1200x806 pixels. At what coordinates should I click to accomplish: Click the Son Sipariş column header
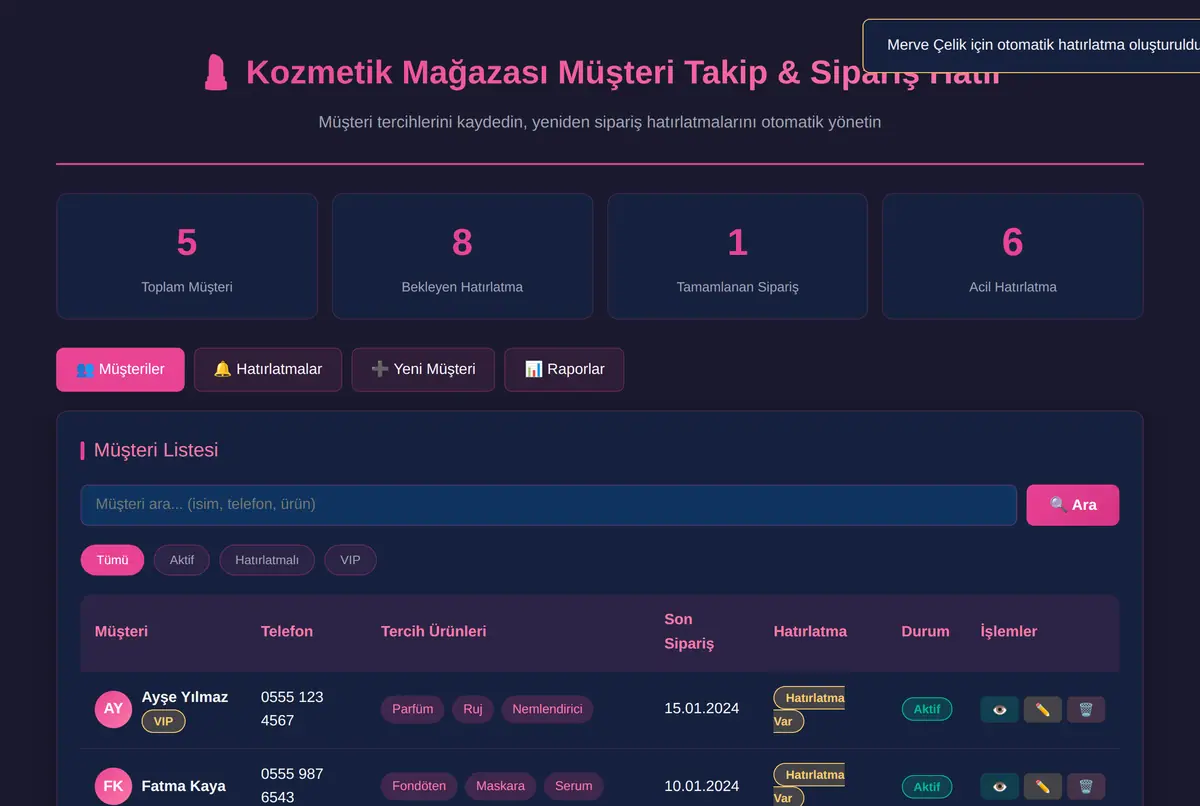(x=689, y=631)
